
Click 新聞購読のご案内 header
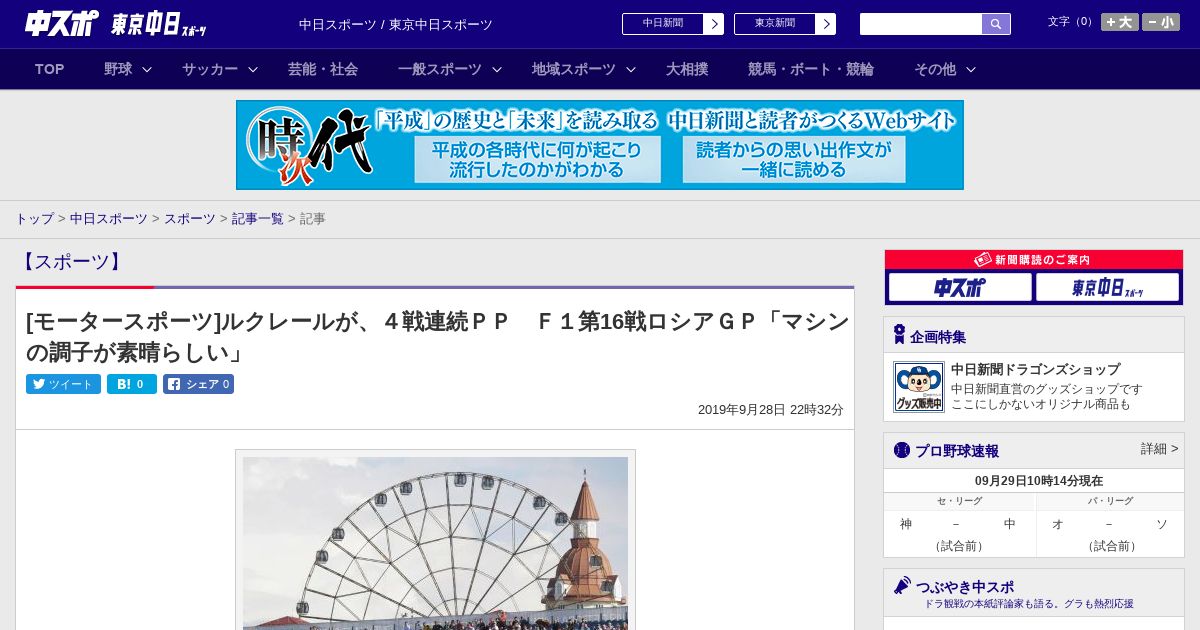1034,260
